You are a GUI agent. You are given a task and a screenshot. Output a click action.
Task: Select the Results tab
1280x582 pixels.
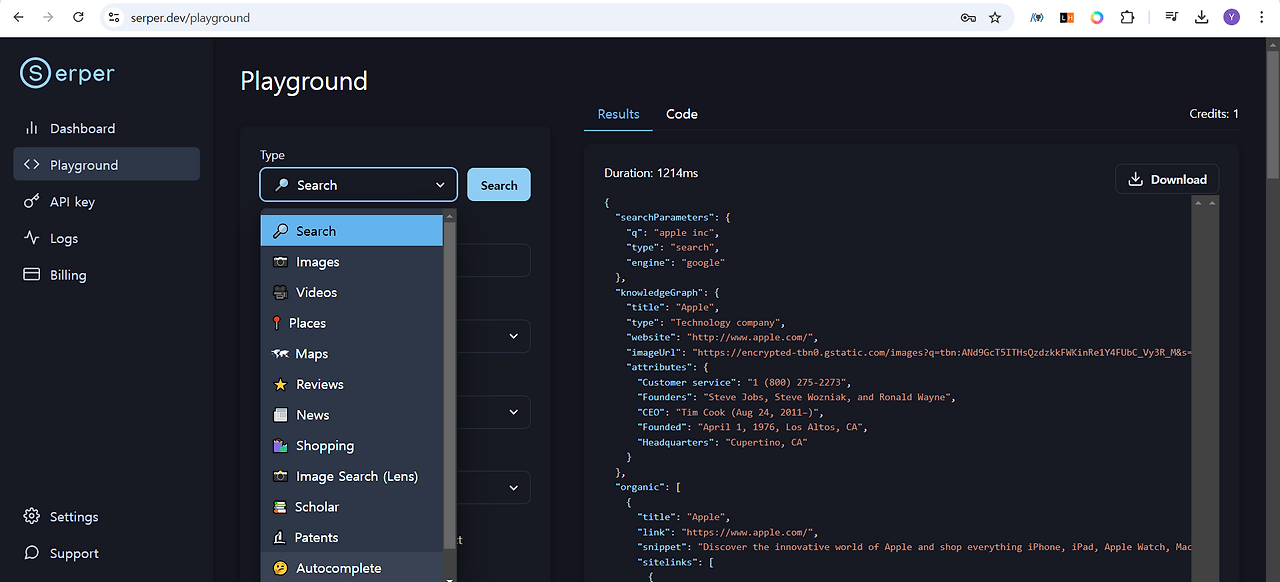click(617, 114)
